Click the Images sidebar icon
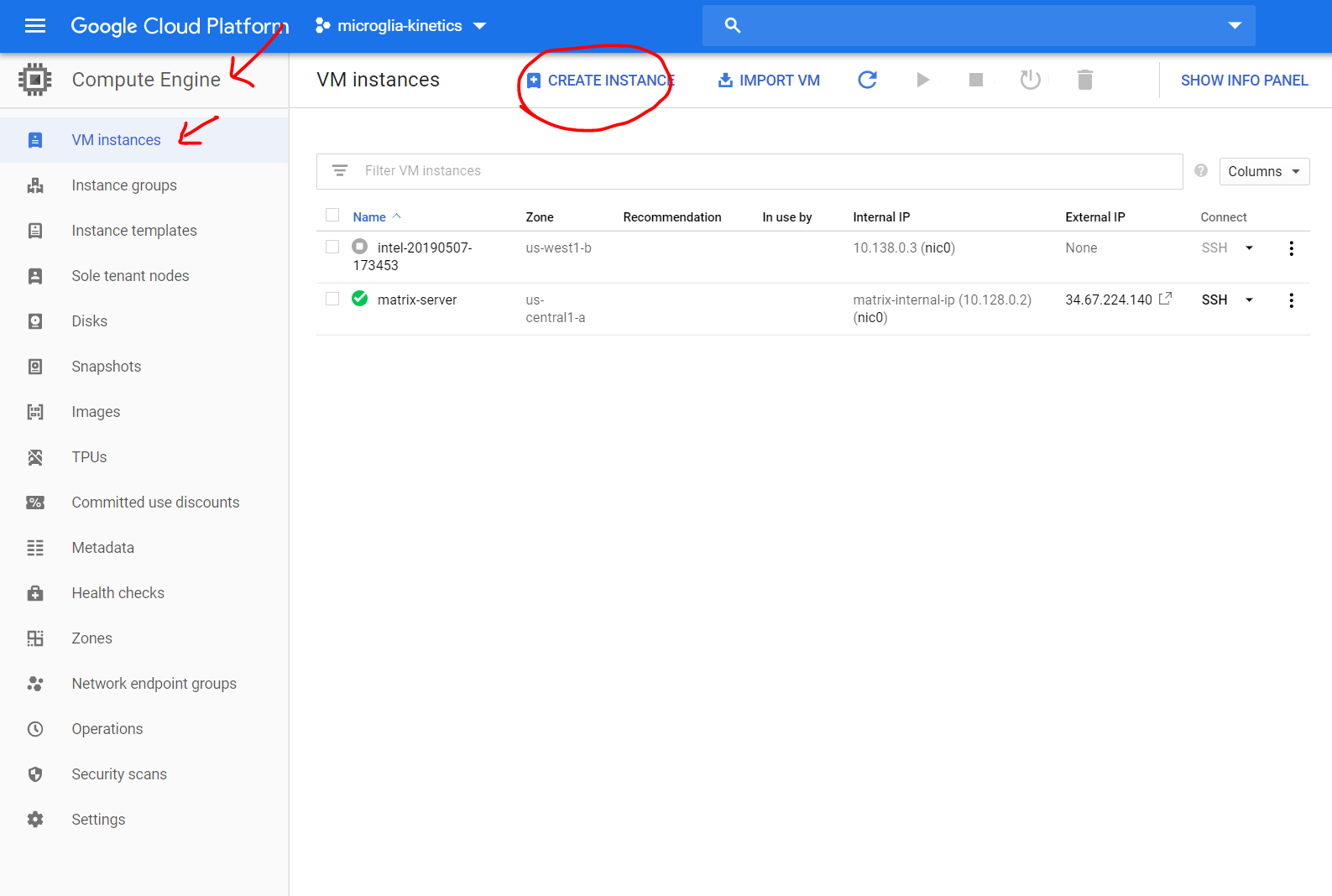The width and height of the screenshot is (1332, 896). click(x=35, y=412)
